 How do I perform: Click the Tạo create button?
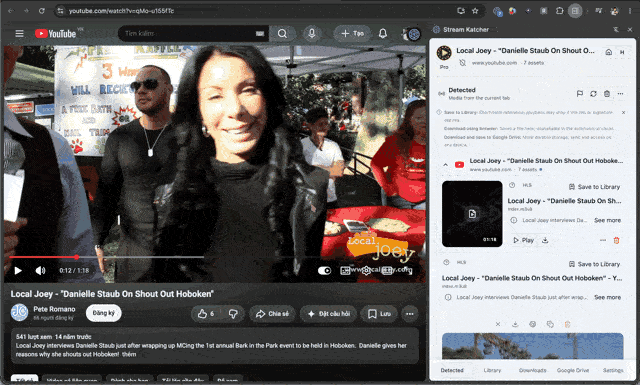tap(352, 33)
